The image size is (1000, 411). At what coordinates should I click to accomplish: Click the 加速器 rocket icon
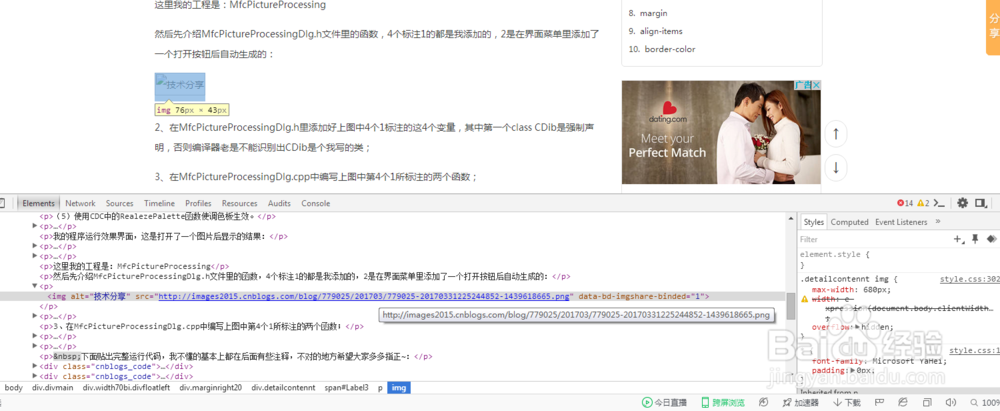(788, 403)
